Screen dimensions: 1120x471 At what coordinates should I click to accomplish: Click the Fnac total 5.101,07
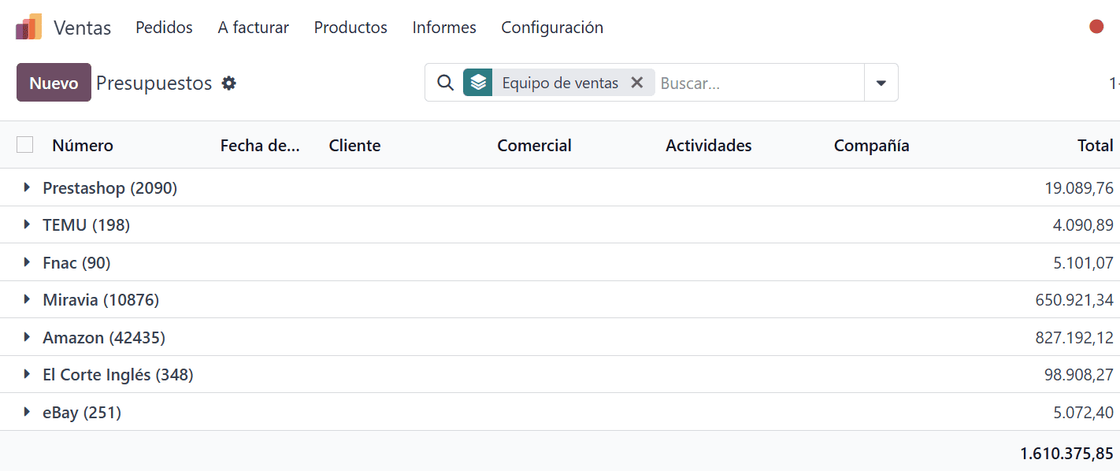coord(1083,262)
